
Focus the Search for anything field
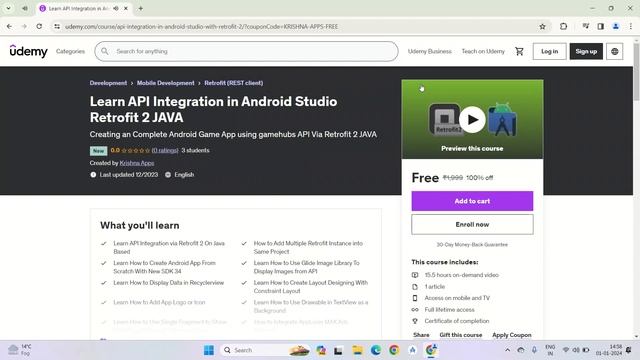tap(247, 51)
